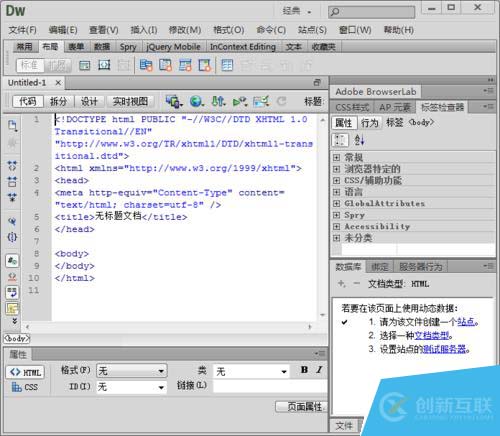Show alphabetical list view in tag inspector
The image size is (500, 436).
359,140
